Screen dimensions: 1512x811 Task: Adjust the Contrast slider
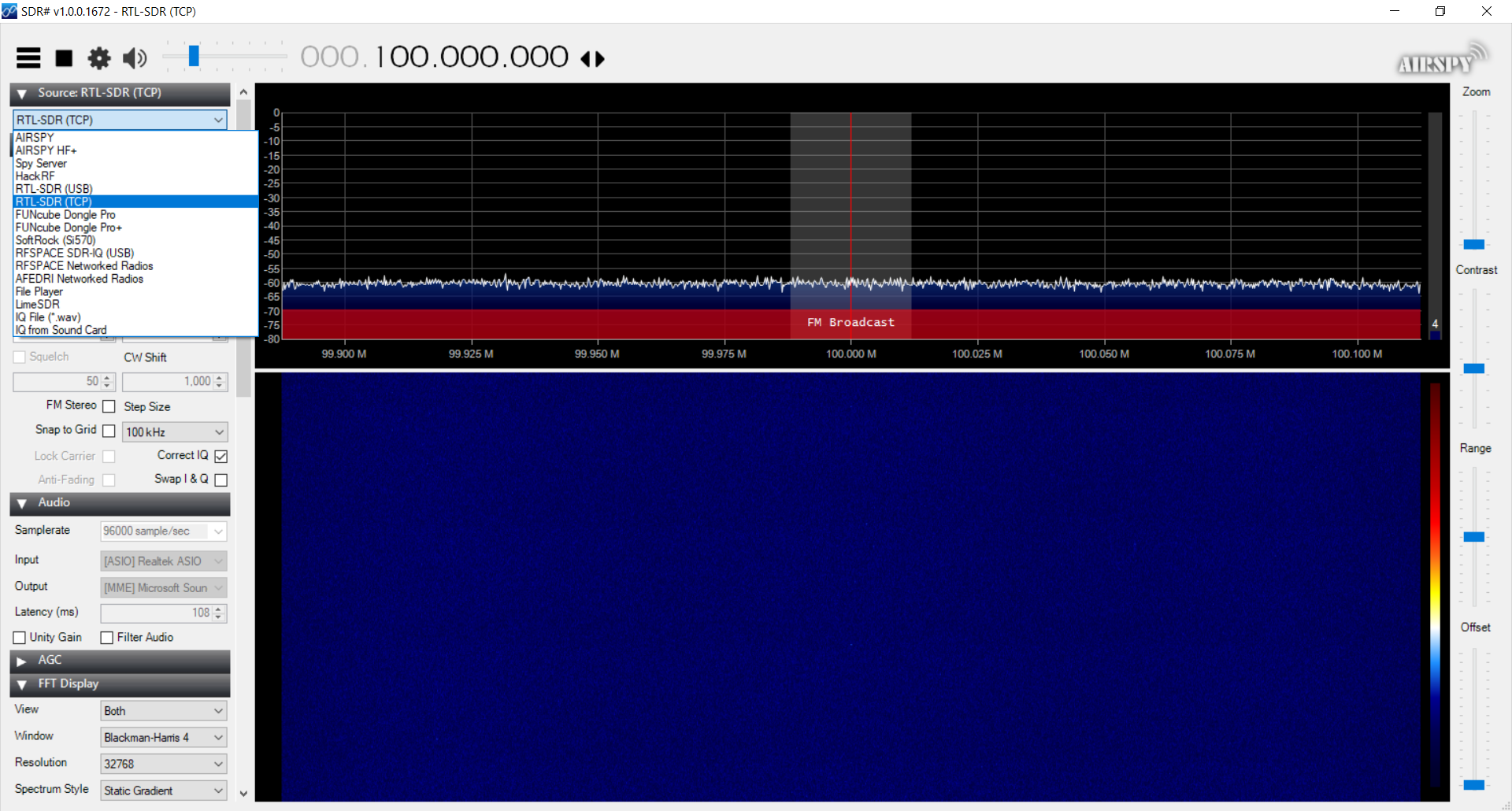(1474, 368)
